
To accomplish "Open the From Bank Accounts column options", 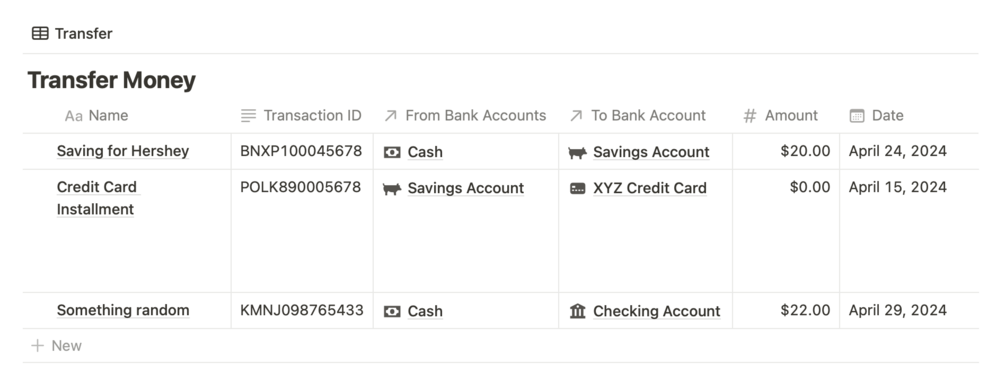I will (466, 115).
